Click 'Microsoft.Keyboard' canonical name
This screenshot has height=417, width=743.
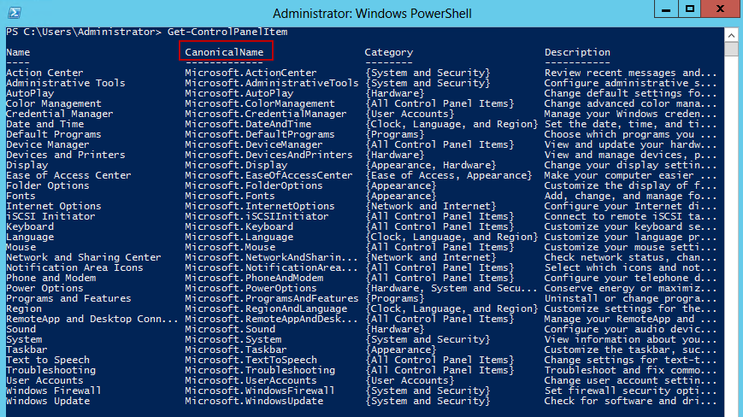tap(239, 227)
